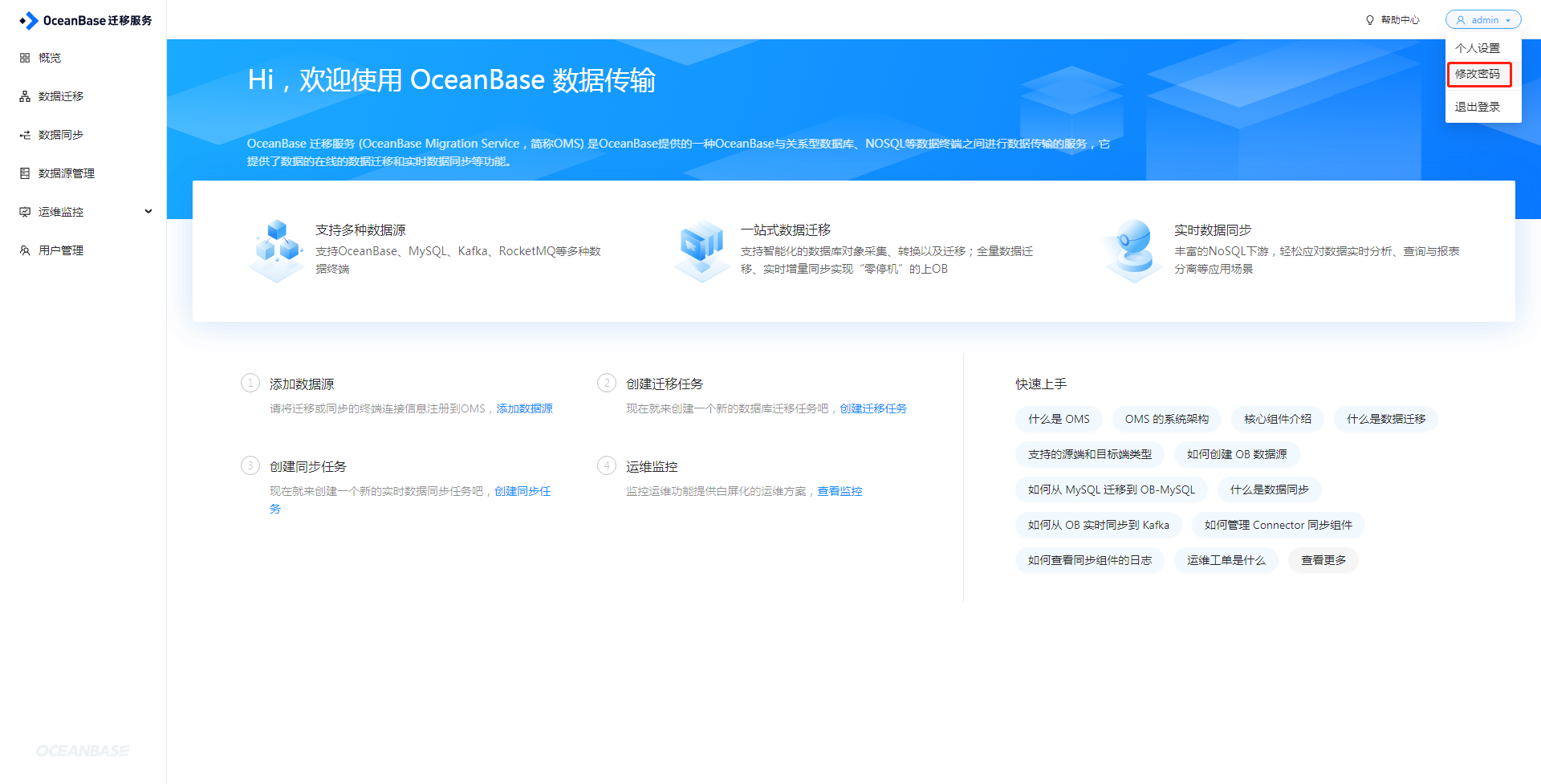This screenshot has width=1541, height=784.
Task: Click the data migration sidebar icon
Action: [x=25, y=96]
